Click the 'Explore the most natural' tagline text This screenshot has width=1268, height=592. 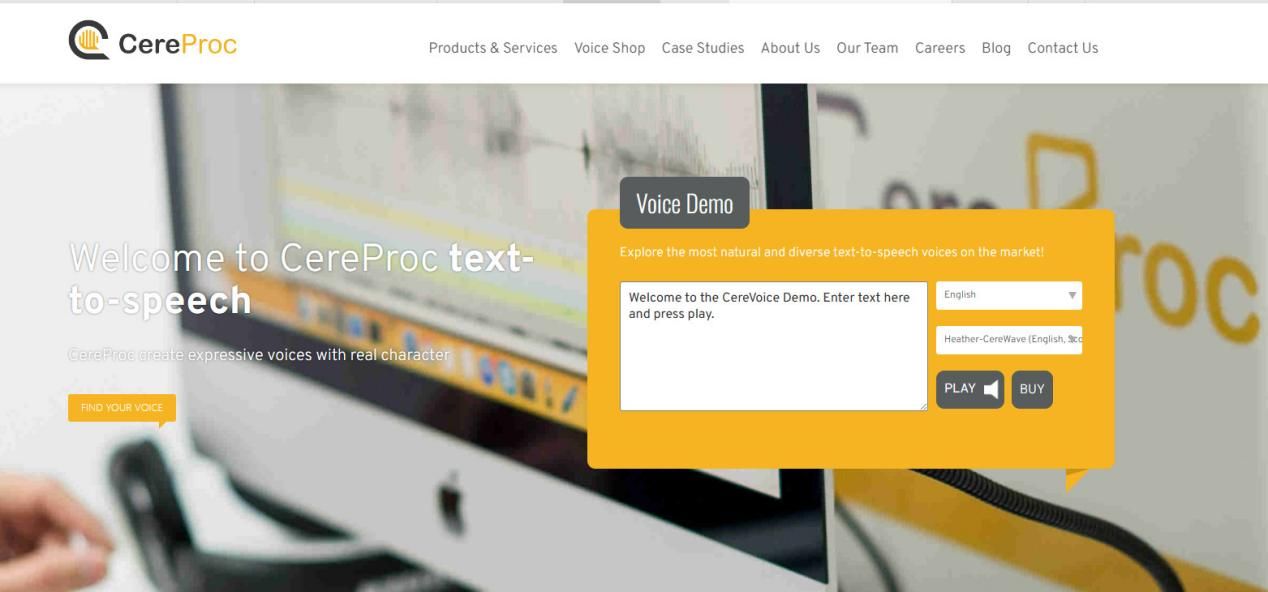tap(831, 251)
